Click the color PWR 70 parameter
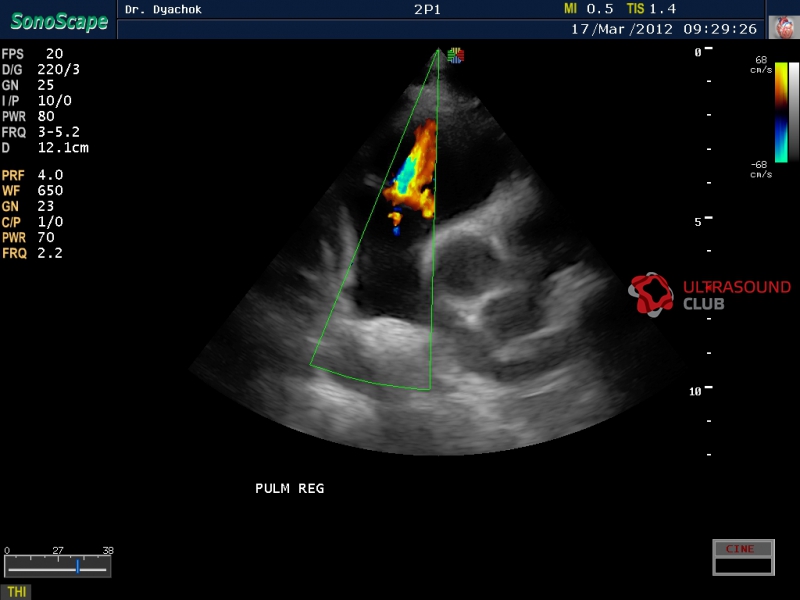 click(28, 238)
